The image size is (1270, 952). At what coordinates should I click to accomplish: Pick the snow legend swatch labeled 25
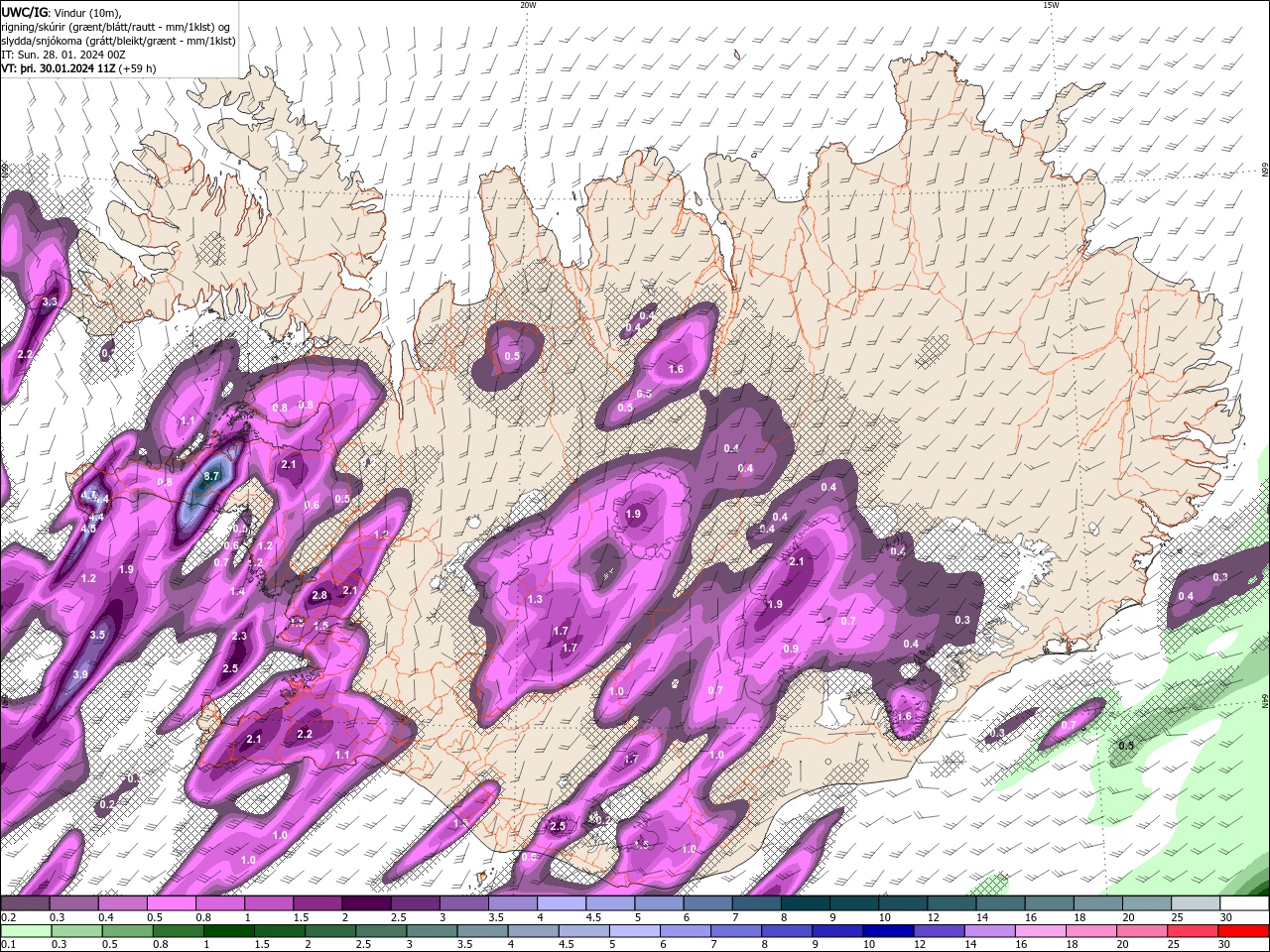pyautogui.click(x=1196, y=903)
